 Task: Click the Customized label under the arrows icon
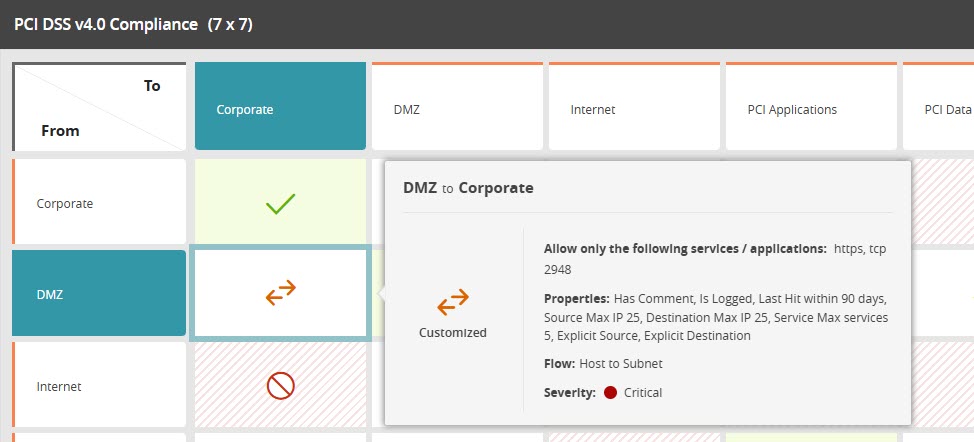point(453,333)
